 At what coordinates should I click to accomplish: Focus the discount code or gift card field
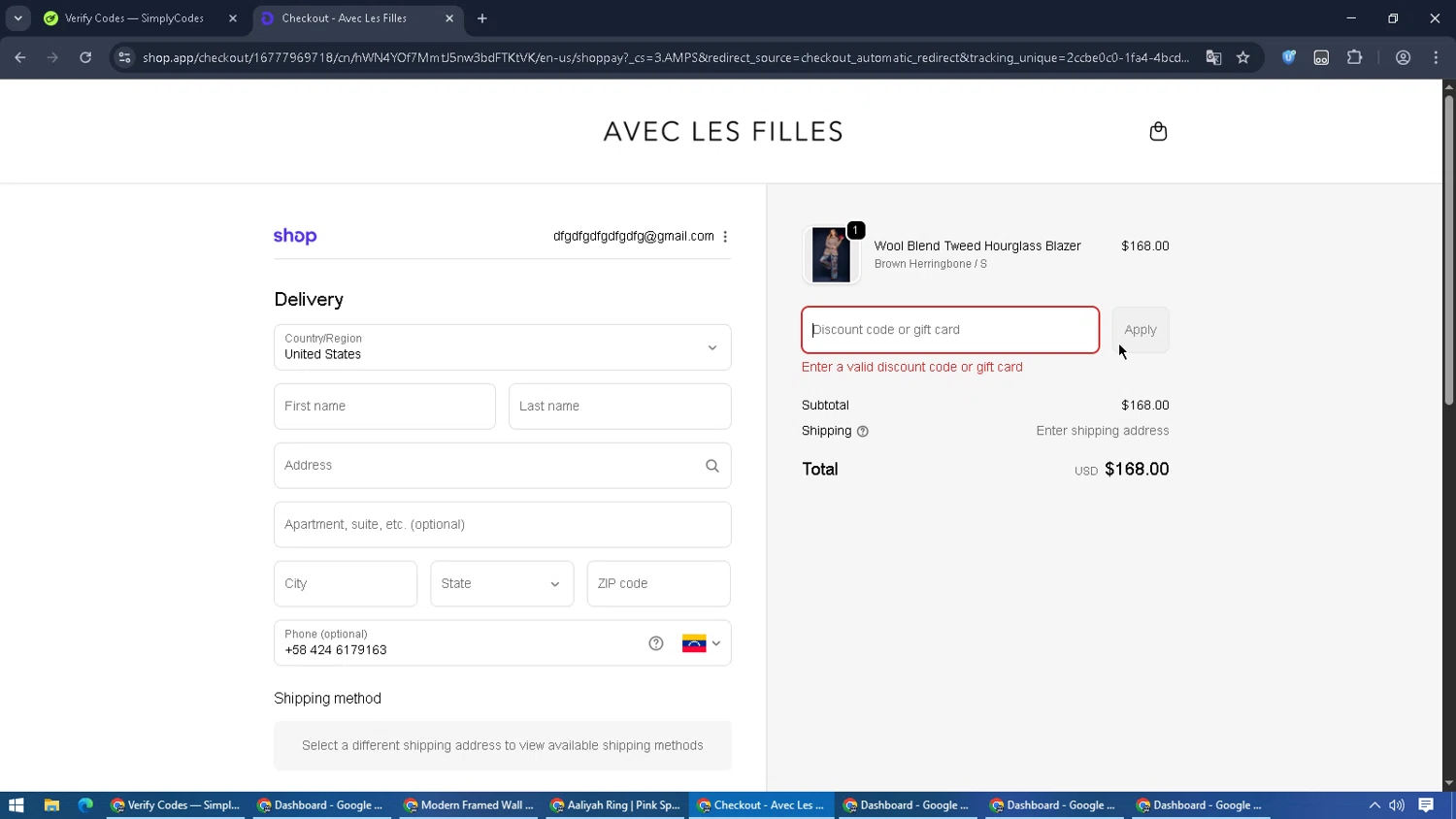950,330
